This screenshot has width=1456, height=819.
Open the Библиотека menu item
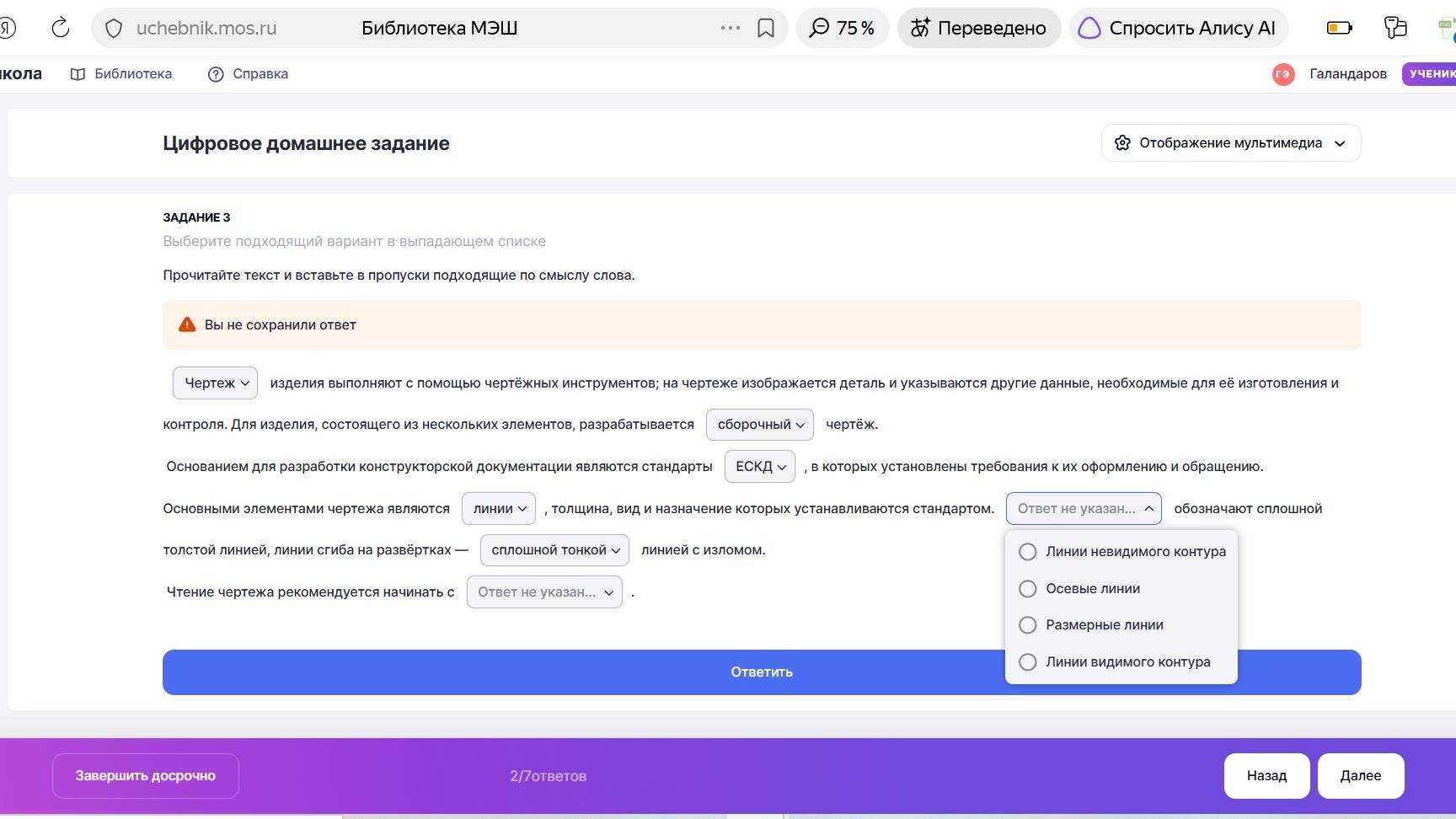tap(121, 74)
